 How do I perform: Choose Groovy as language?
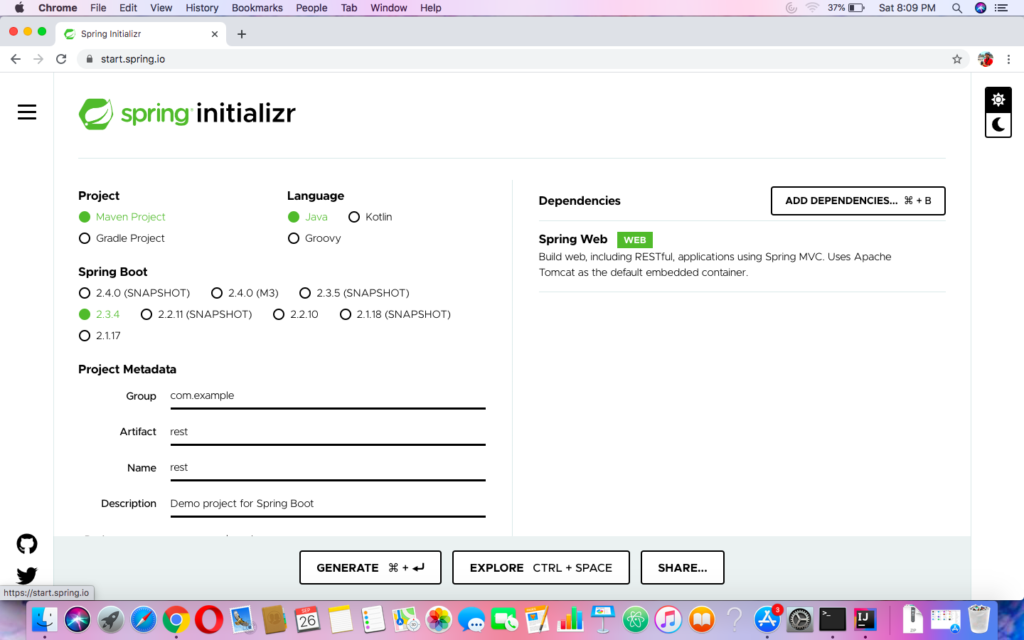point(314,238)
